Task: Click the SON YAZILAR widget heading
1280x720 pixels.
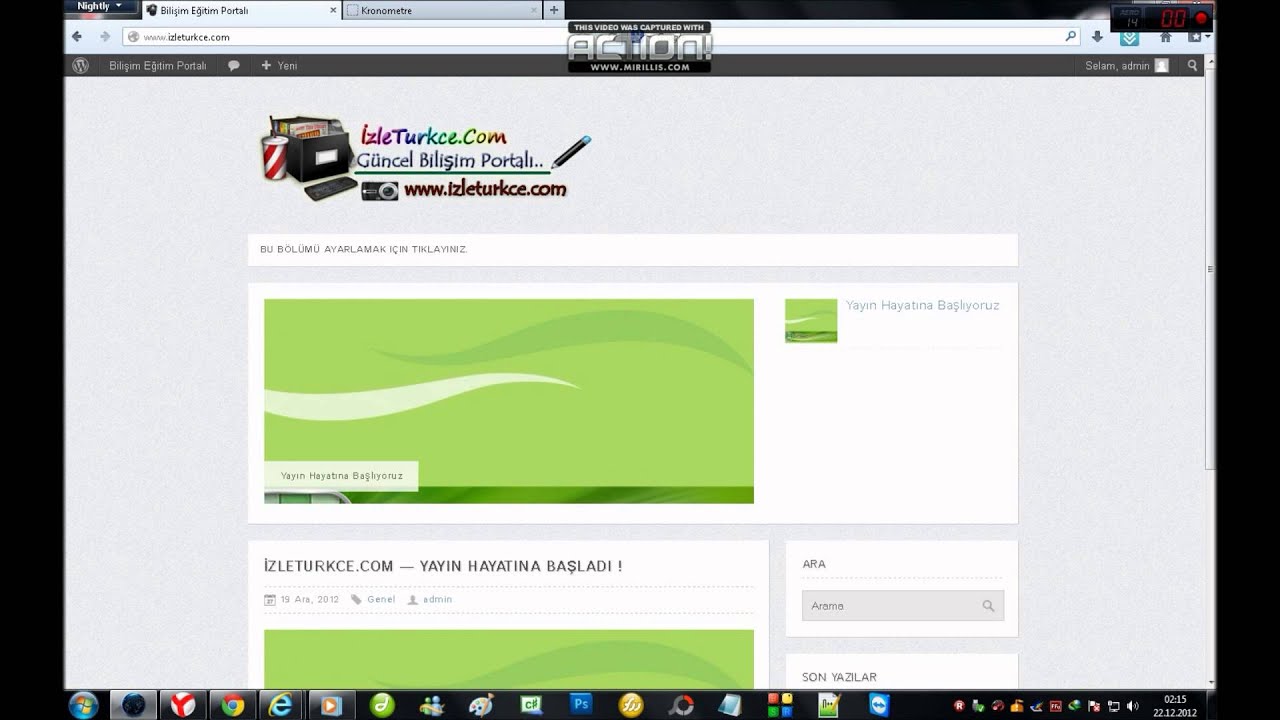Action: click(839, 677)
